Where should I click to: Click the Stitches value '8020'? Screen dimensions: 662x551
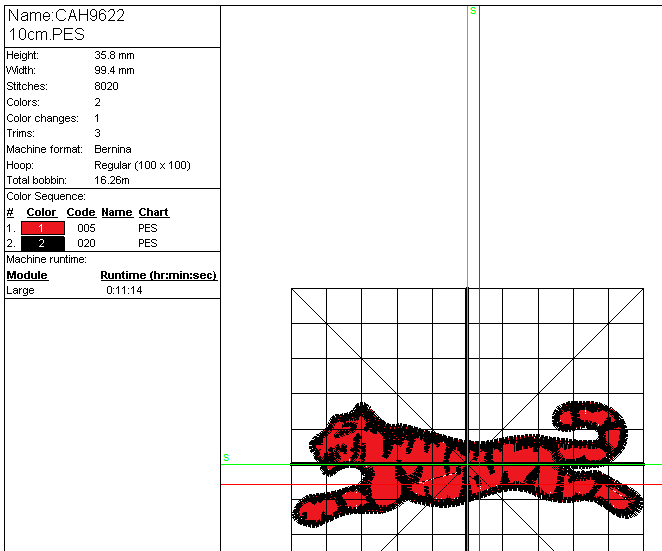pos(106,86)
